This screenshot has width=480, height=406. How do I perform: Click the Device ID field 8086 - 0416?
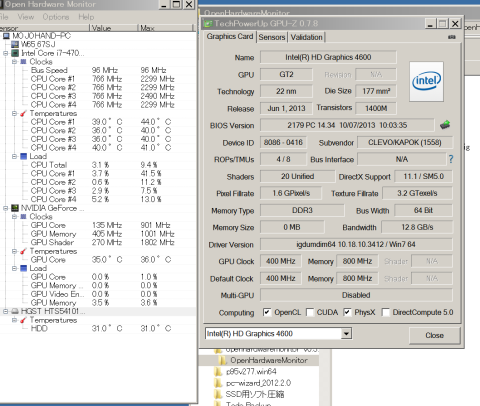click(x=283, y=143)
